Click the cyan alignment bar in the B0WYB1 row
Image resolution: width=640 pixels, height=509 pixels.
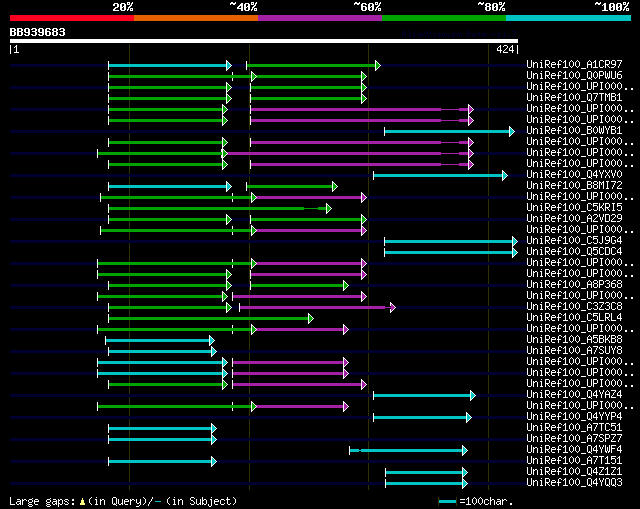[x=449, y=131]
